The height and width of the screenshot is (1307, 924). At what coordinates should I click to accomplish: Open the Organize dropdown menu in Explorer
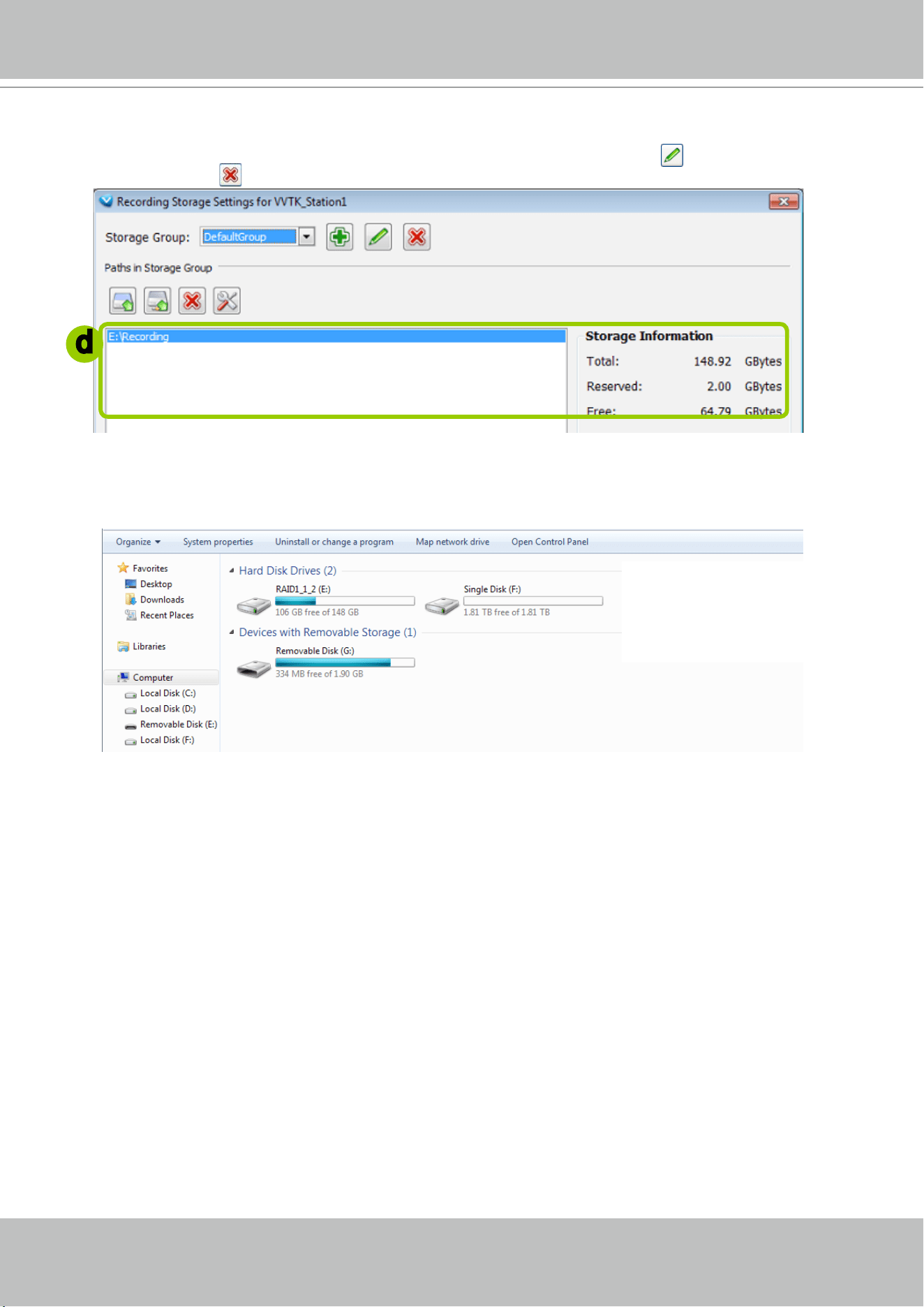pyautogui.click(x=138, y=542)
